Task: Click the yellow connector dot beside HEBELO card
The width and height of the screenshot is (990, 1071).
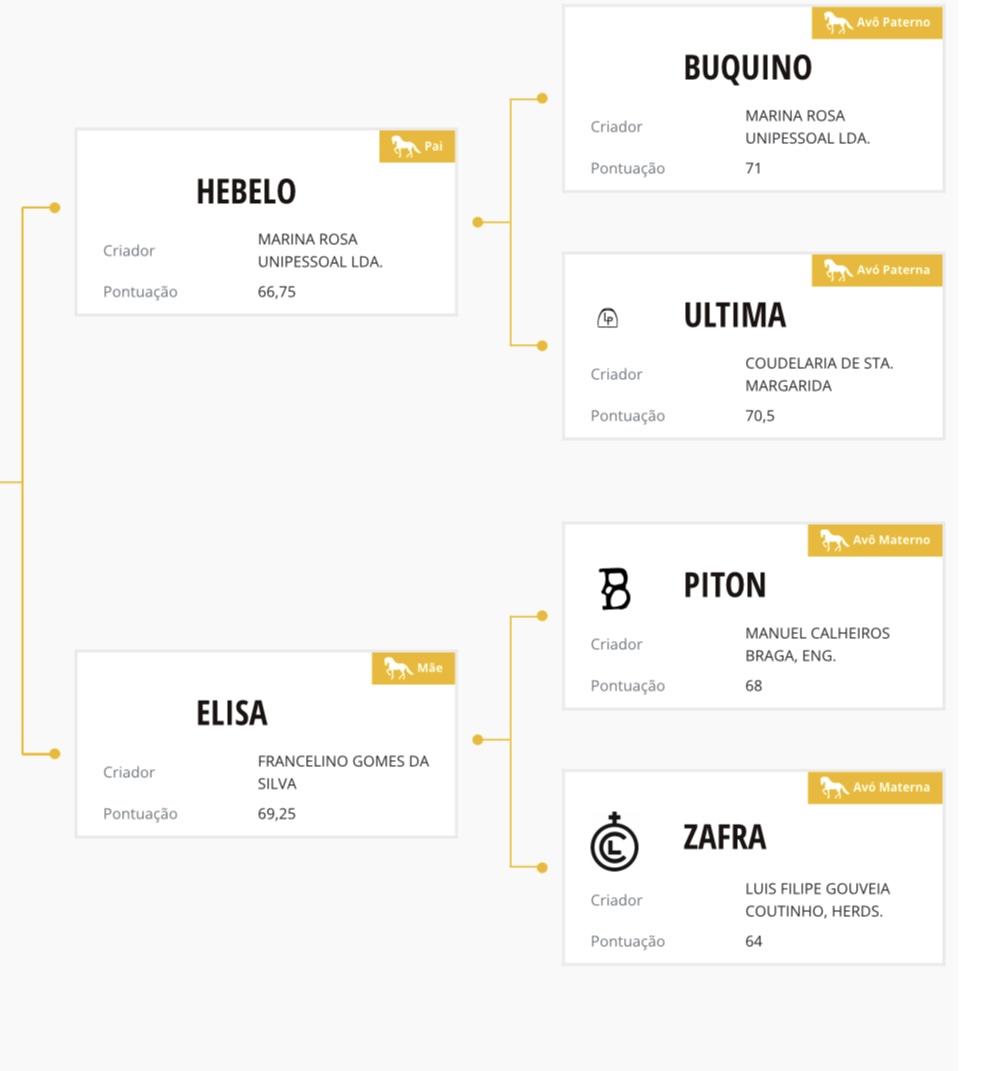Action: [55, 208]
